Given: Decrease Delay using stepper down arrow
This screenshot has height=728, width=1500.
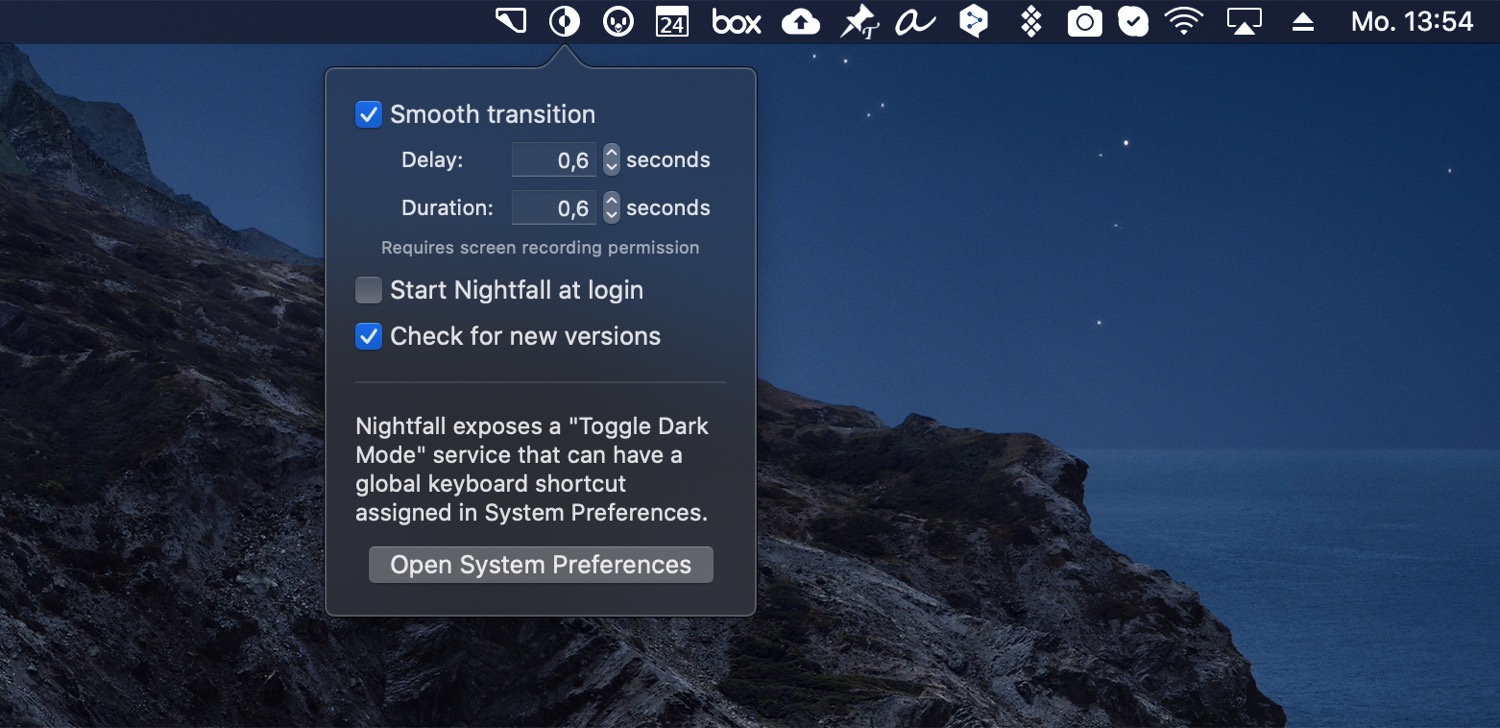Looking at the screenshot, I should (x=611, y=167).
